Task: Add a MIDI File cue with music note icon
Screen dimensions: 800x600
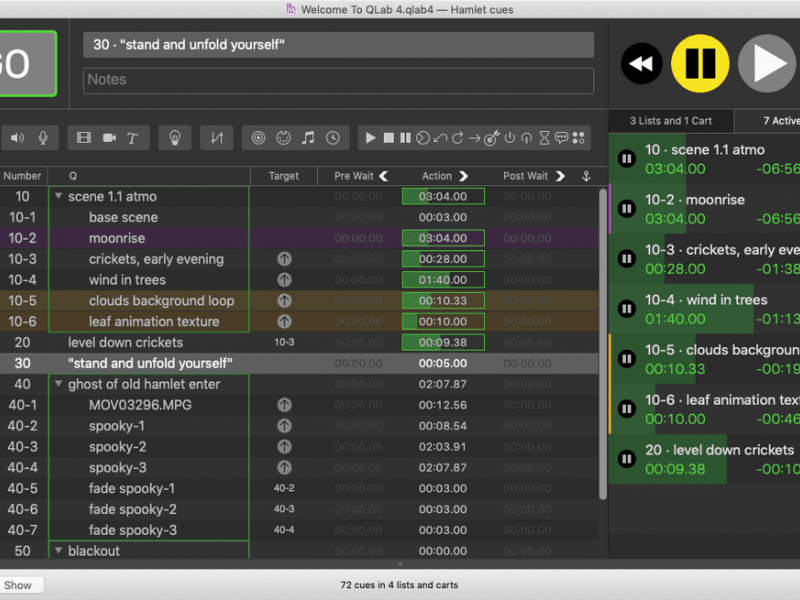Action: tap(308, 138)
